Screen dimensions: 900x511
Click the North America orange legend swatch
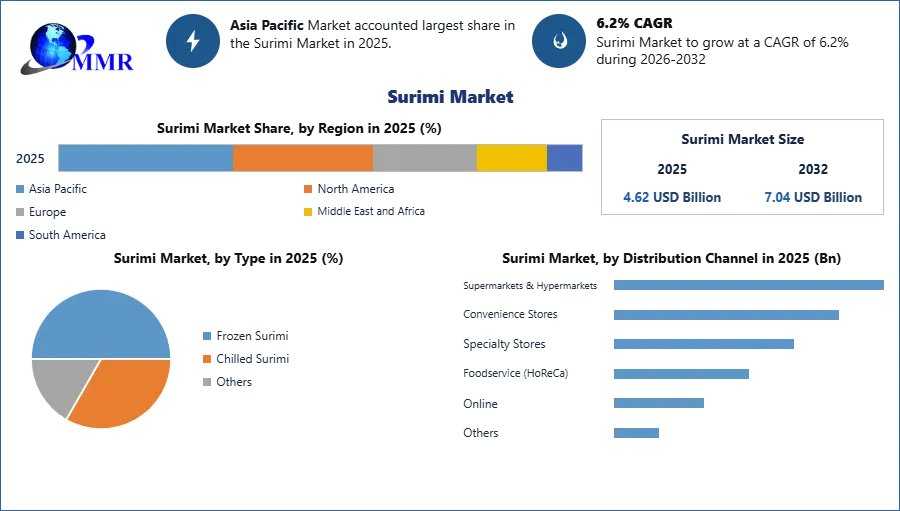(x=308, y=189)
